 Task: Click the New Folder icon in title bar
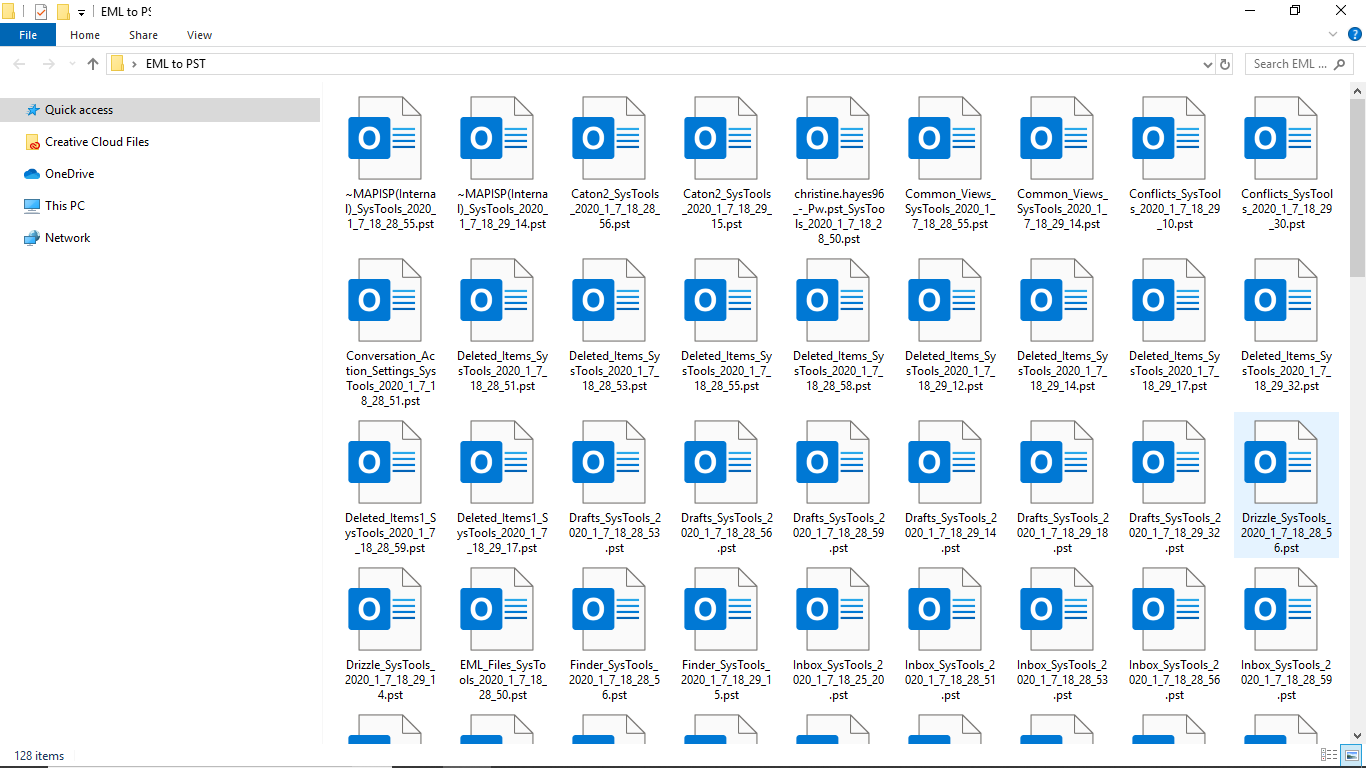pyautogui.click(x=63, y=12)
